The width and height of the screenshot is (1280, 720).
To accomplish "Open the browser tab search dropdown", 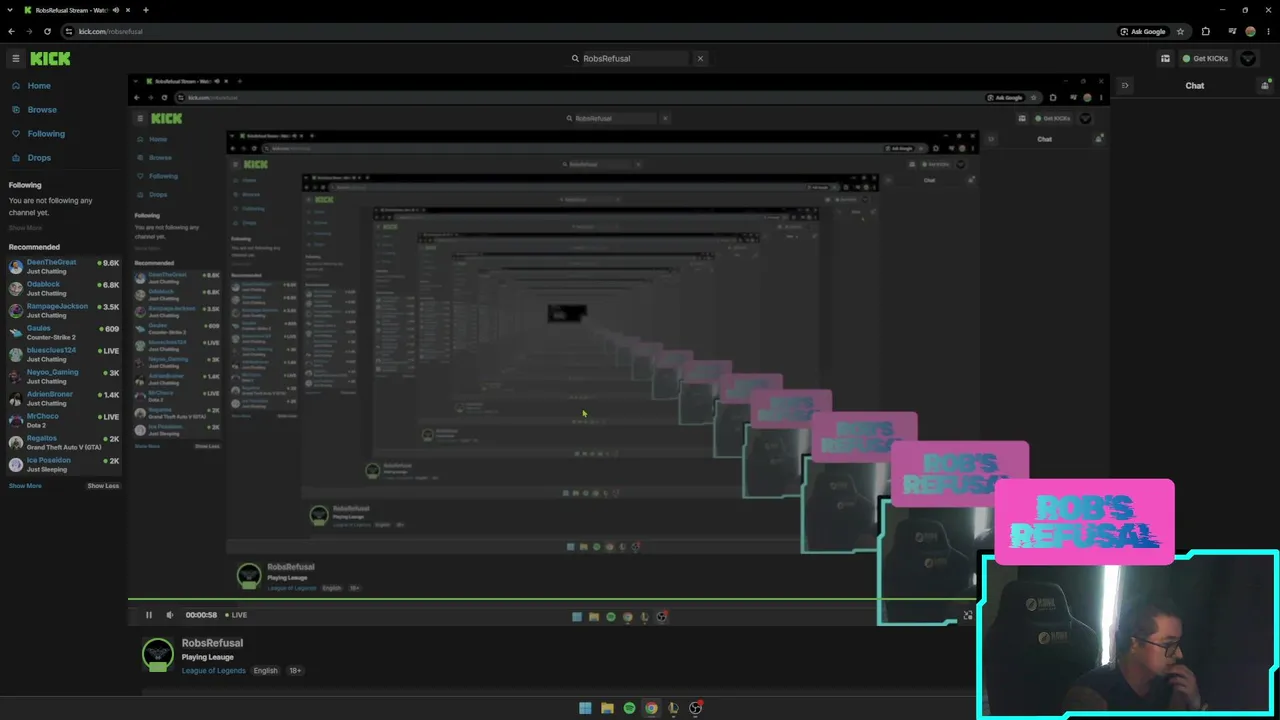I will 11,10.
